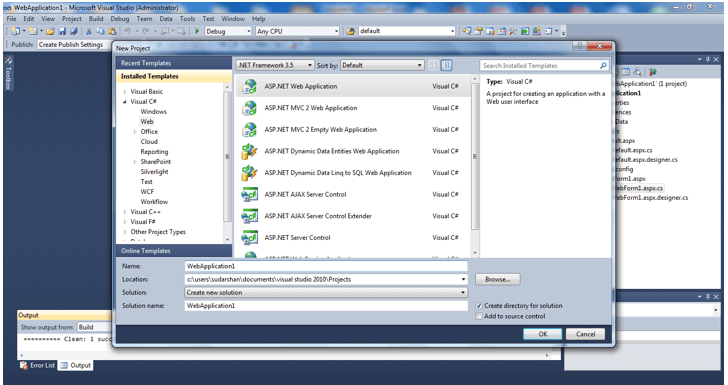Click the dialog Help question mark button
The image size is (728, 385).
pos(579,46)
